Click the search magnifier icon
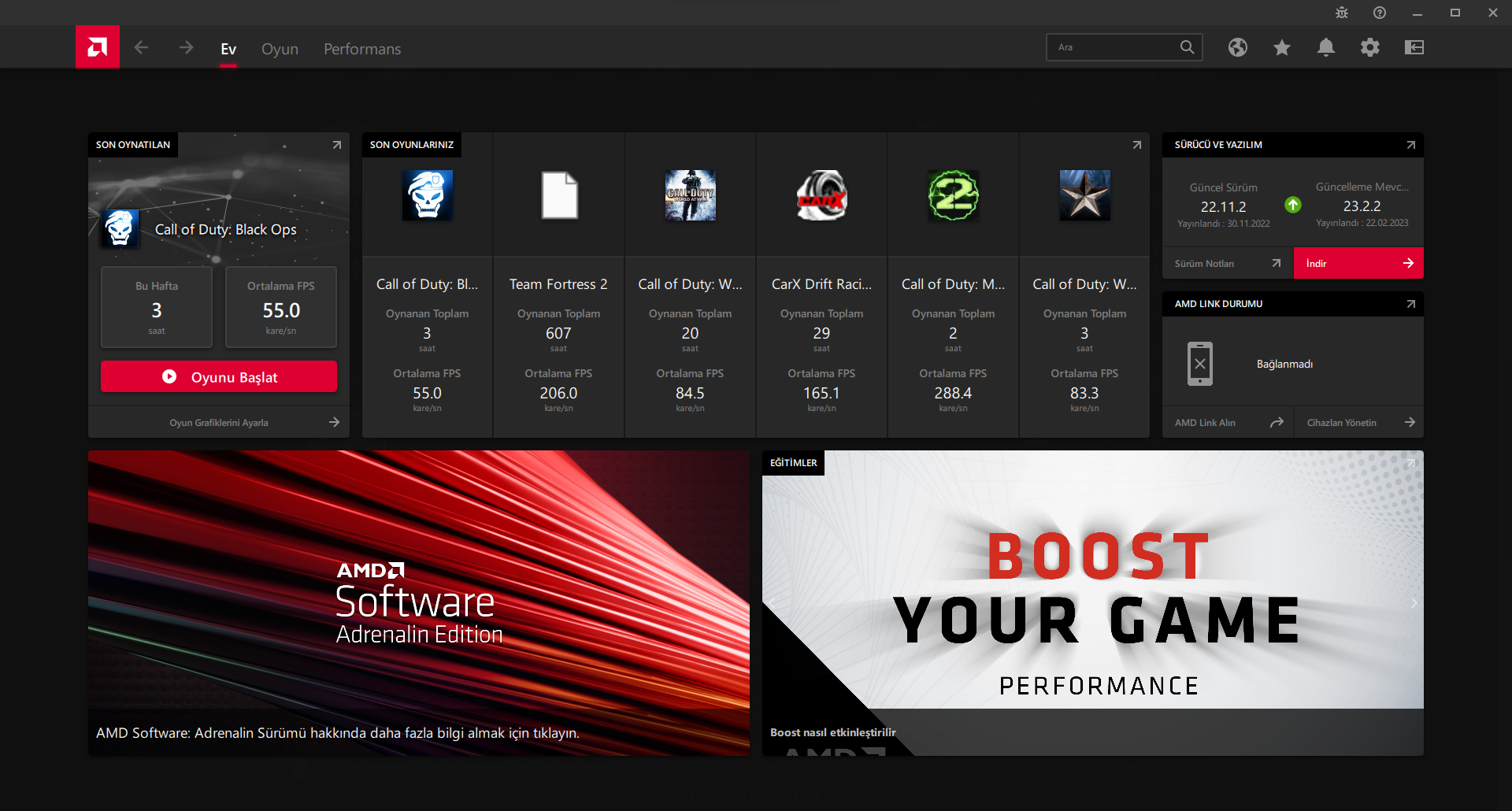 tap(1188, 47)
